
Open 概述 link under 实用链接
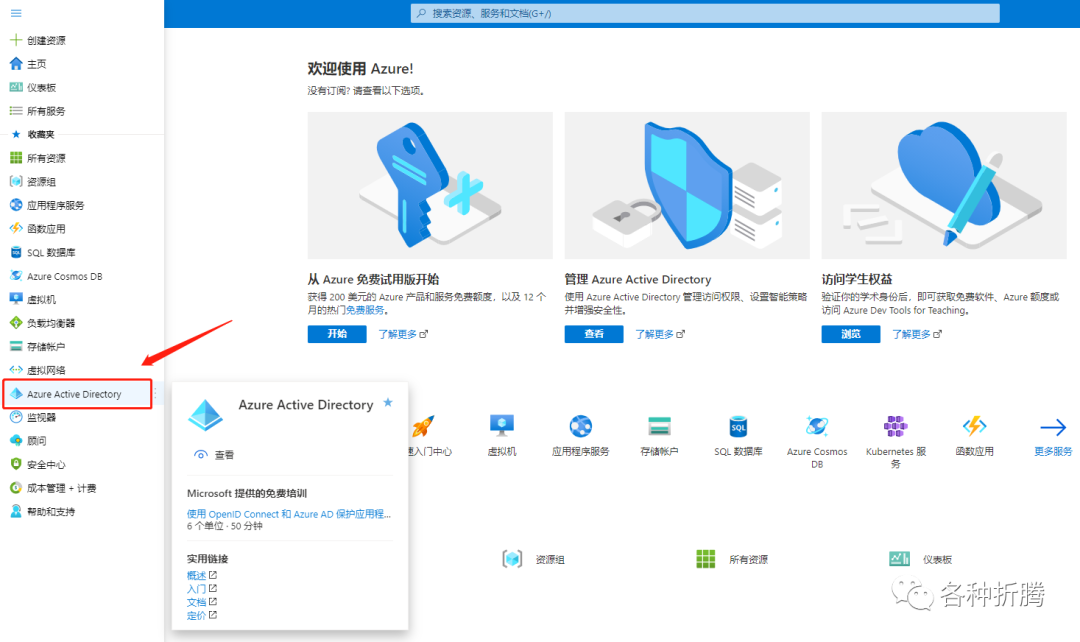click(x=201, y=575)
